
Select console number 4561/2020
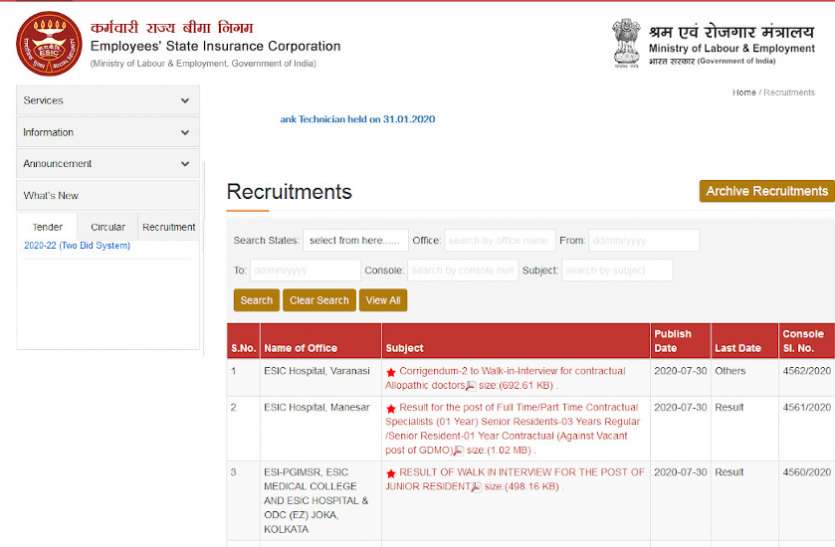[x=806, y=407]
